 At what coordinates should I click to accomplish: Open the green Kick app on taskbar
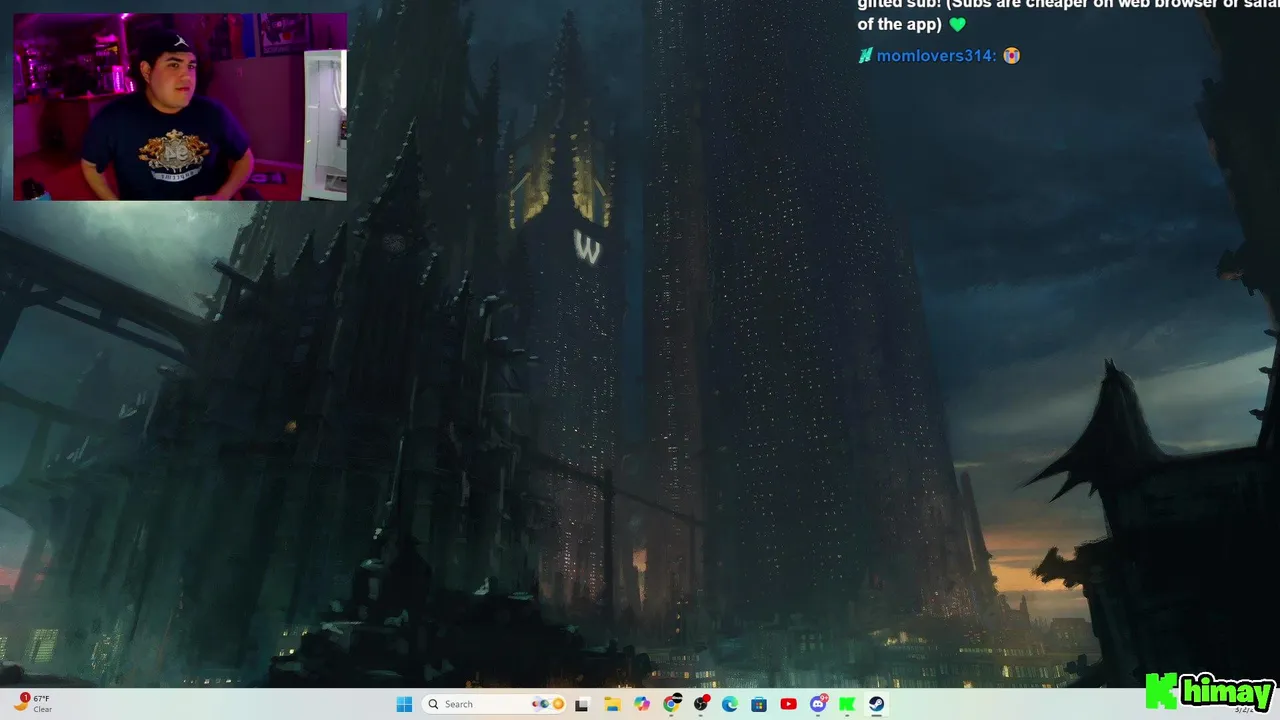point(847,704)
